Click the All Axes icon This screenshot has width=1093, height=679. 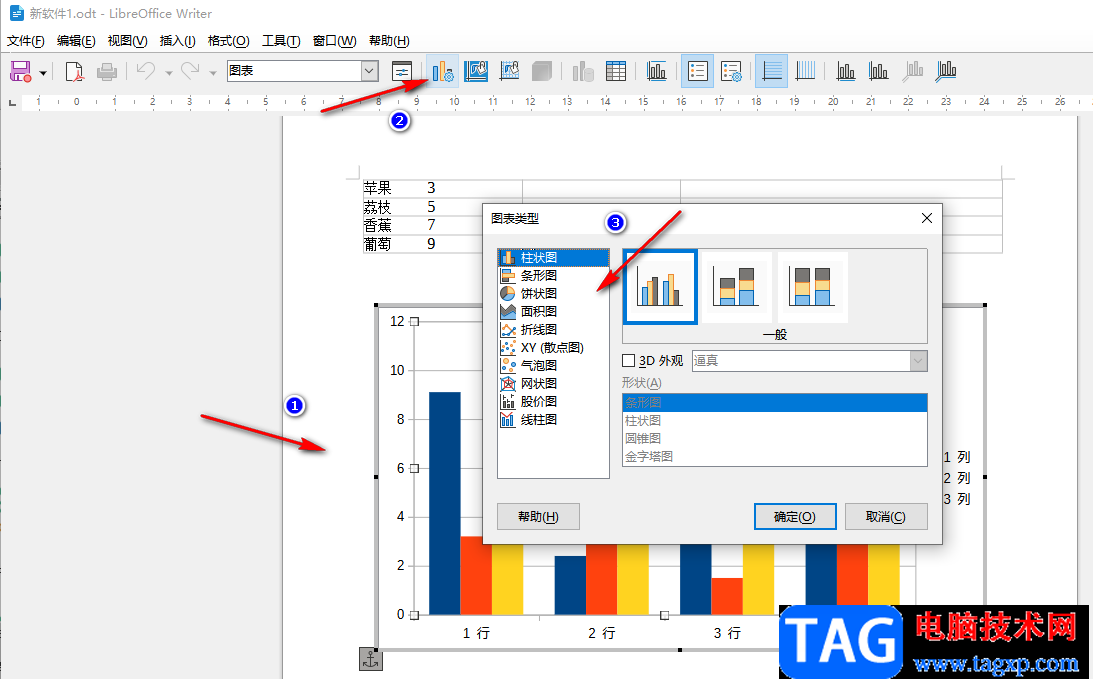click(x=946, y=71)
